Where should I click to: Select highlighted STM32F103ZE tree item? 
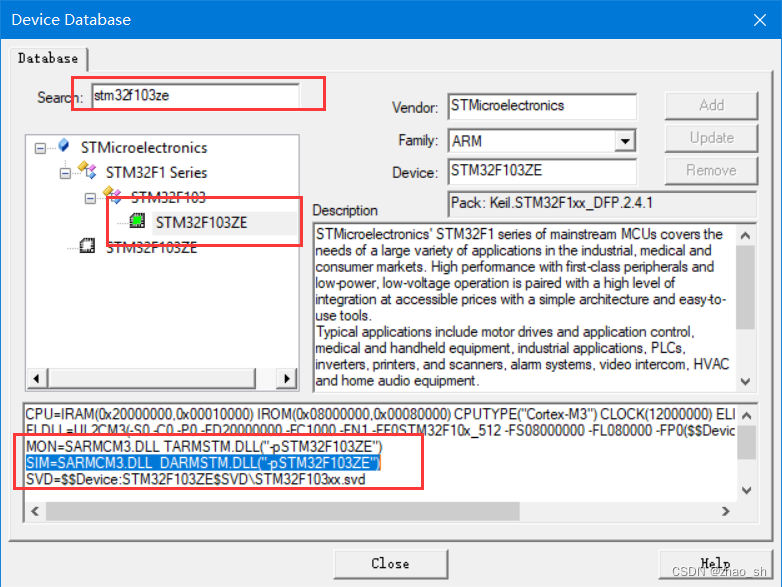point(201,222)
